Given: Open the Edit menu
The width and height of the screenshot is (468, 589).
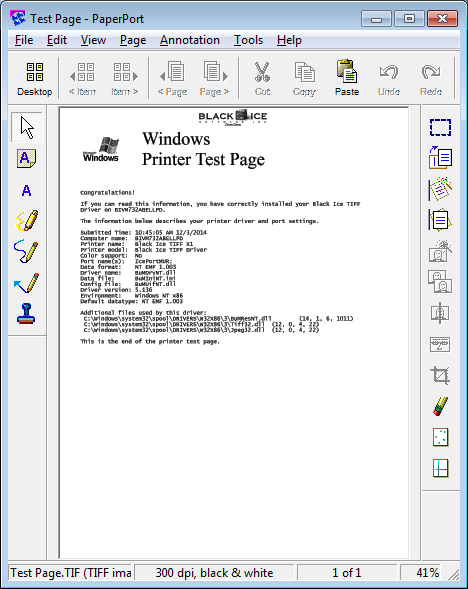Looking at the screenshot, I should (57, 40).
